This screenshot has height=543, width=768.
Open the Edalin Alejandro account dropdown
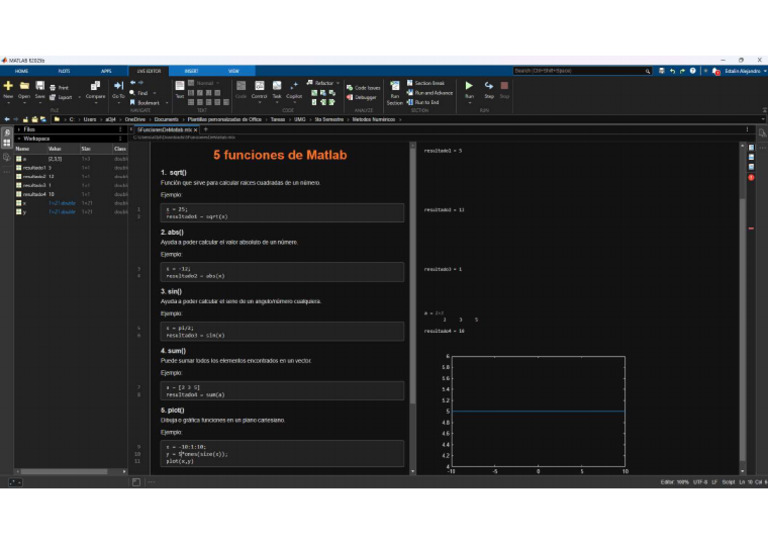(745, 71)
